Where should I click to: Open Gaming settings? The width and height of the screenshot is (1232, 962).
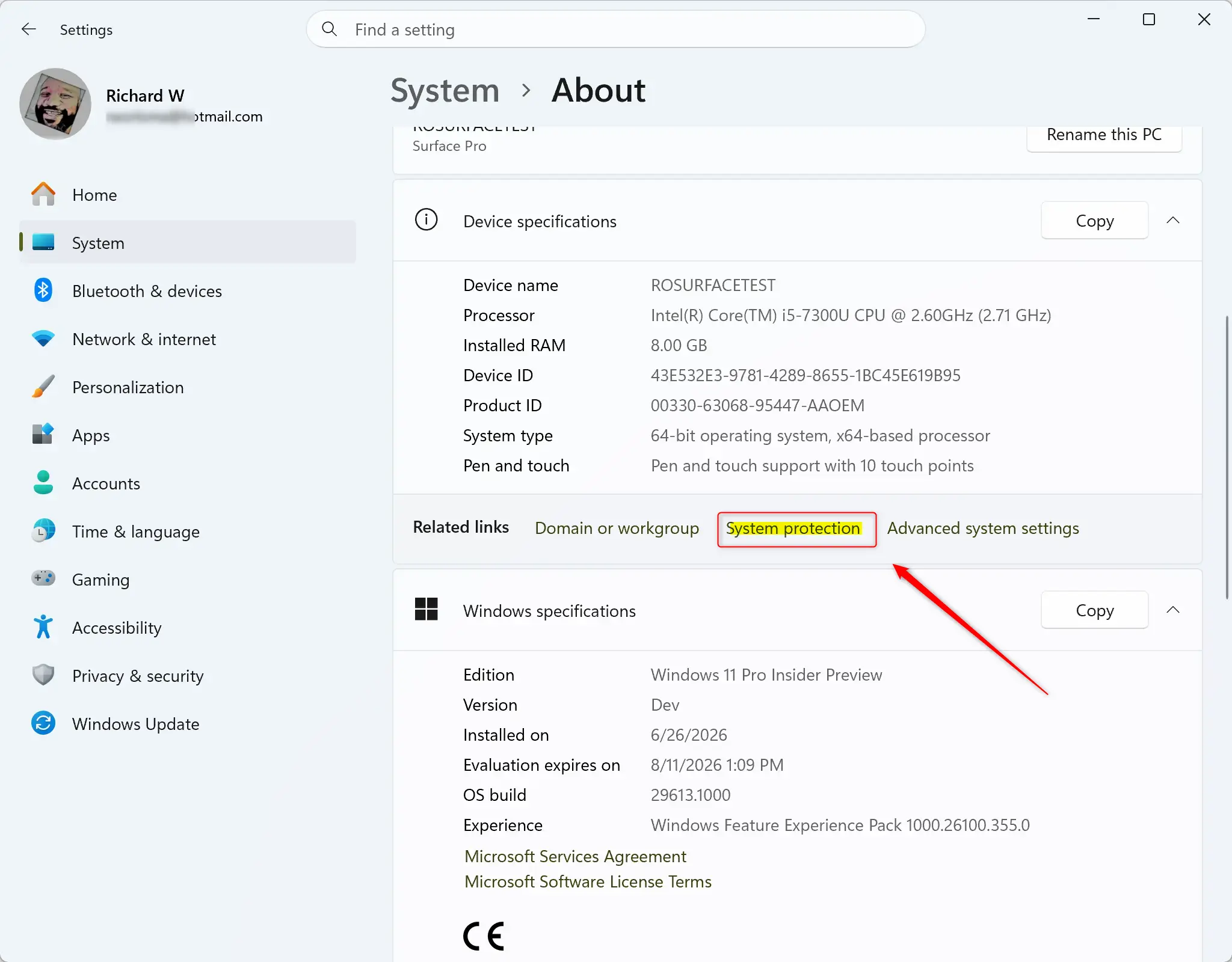[188, 580]
